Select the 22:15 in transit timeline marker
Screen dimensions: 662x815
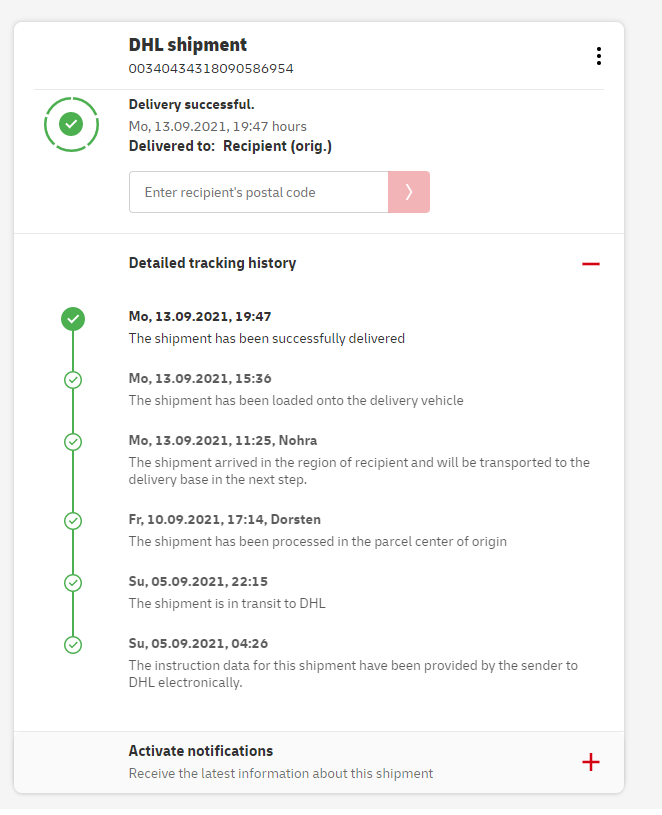72,583
